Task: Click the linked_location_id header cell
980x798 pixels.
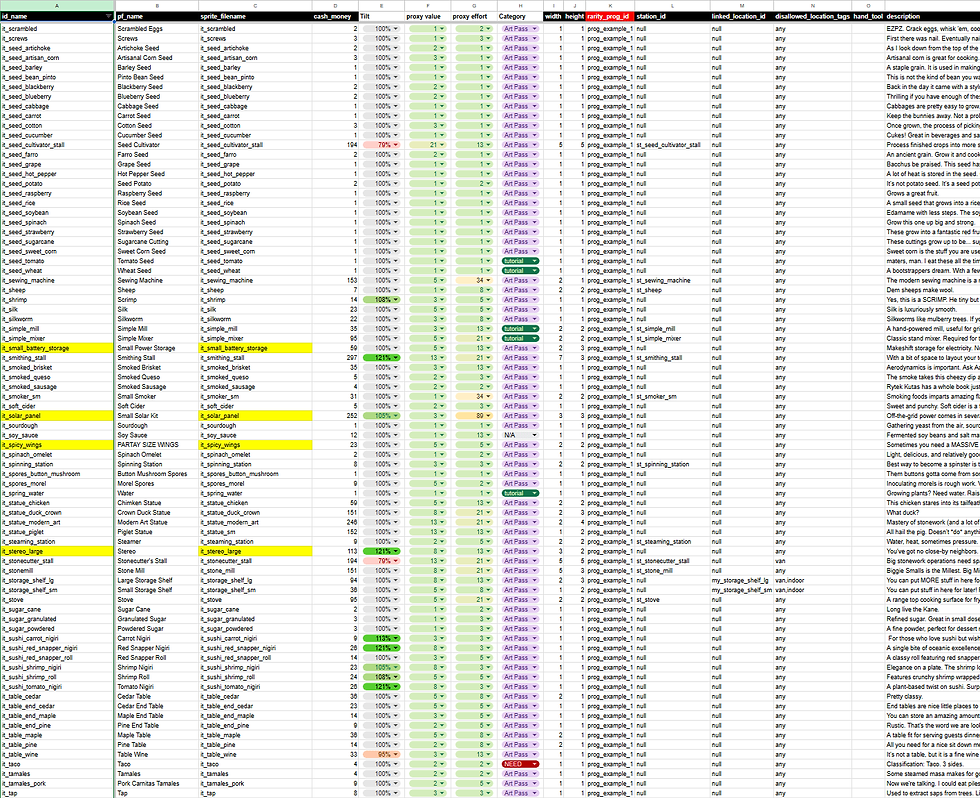Action: (741, 16)
